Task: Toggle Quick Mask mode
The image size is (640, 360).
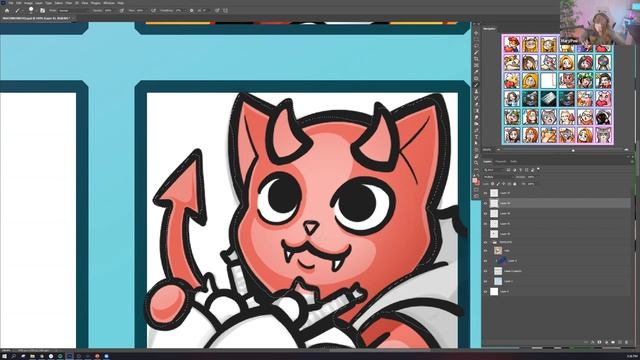Action: click(x=476, y=190)
